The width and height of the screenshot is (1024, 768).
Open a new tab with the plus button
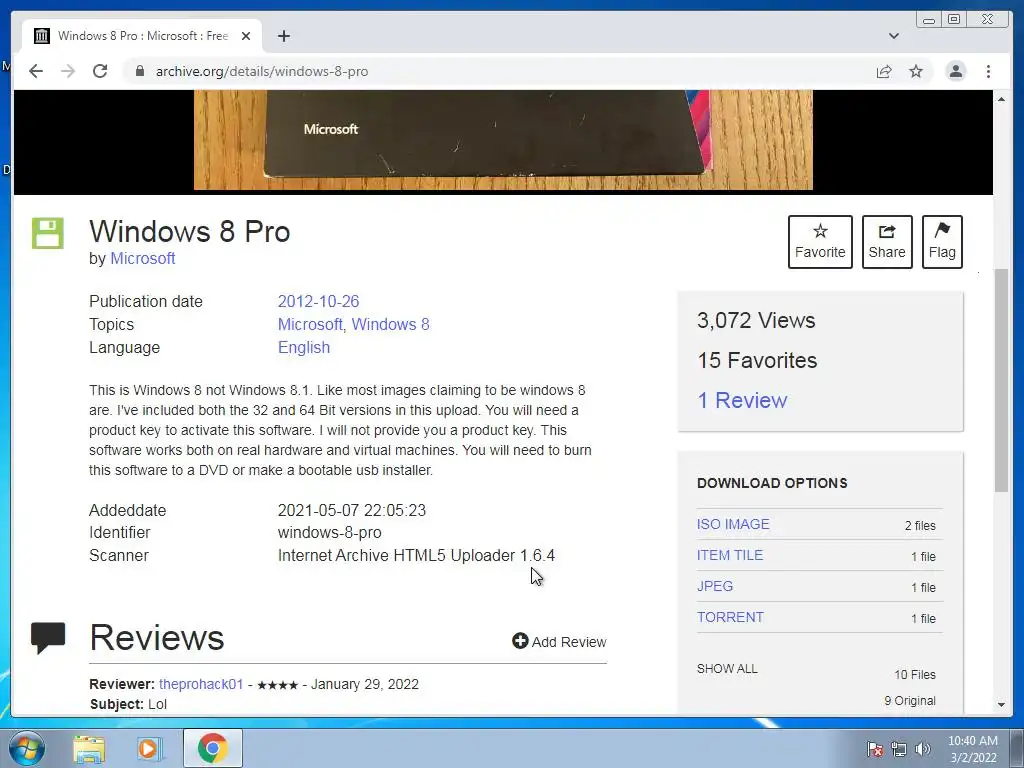click(x=283, y=36)
